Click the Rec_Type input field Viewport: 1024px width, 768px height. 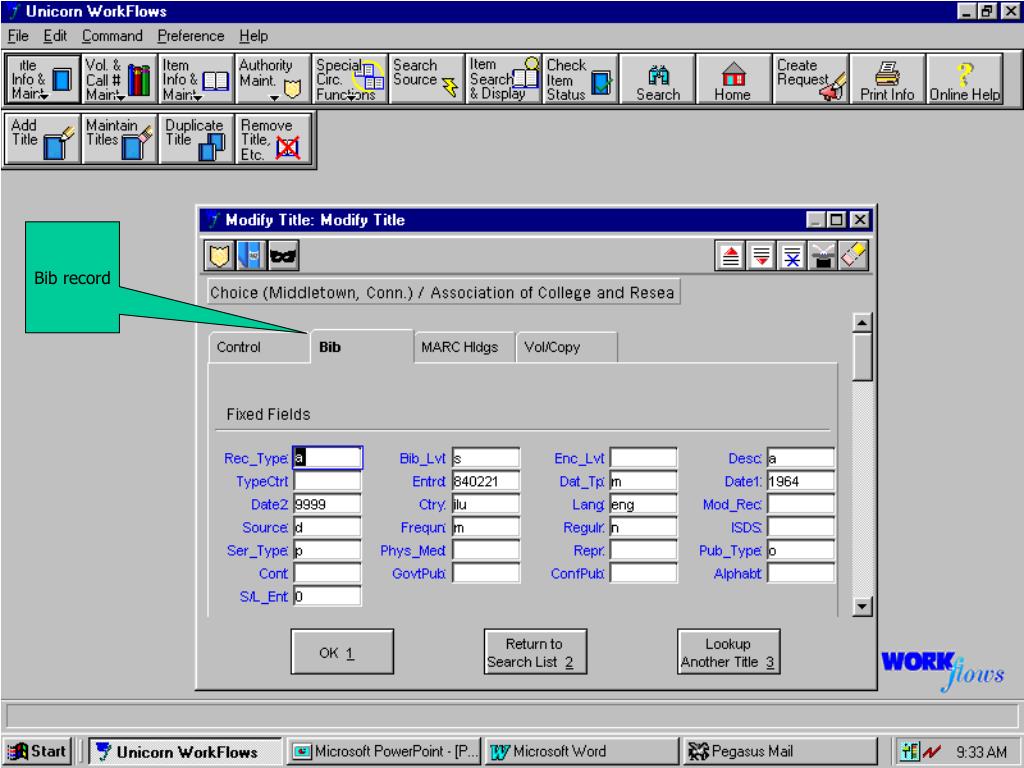click(x=327, y=458)
